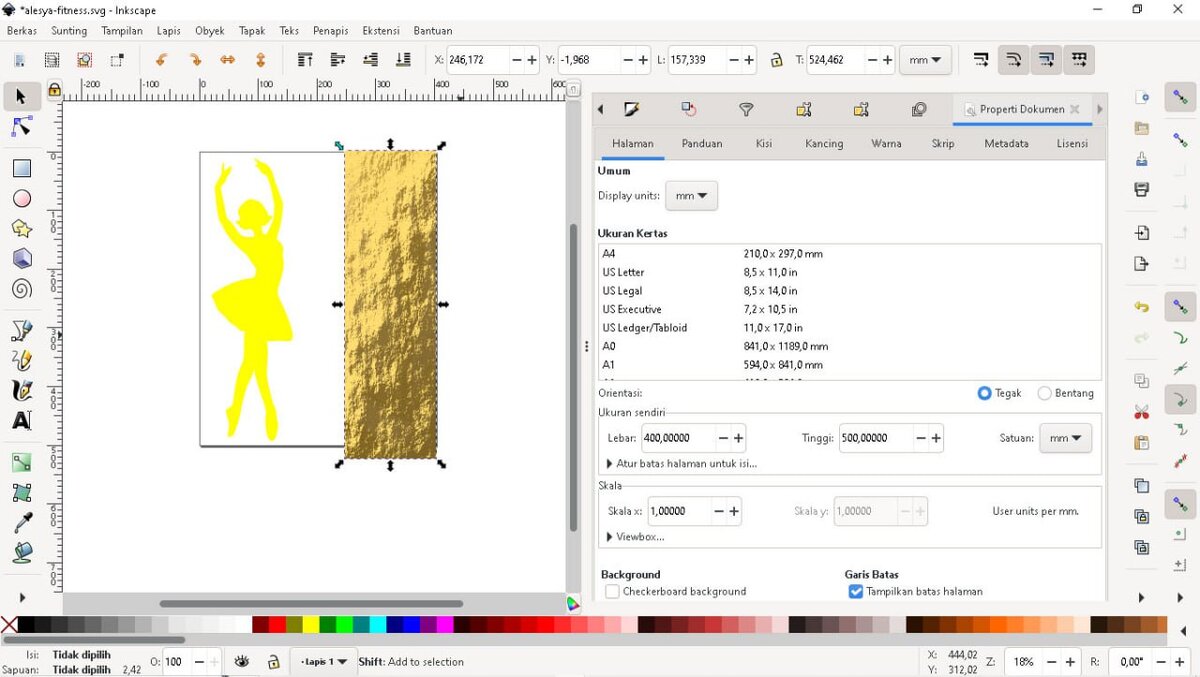This screenshot has height=677, width=1200.
Task: Open the Berkas menu
Action: click(22, 31)
